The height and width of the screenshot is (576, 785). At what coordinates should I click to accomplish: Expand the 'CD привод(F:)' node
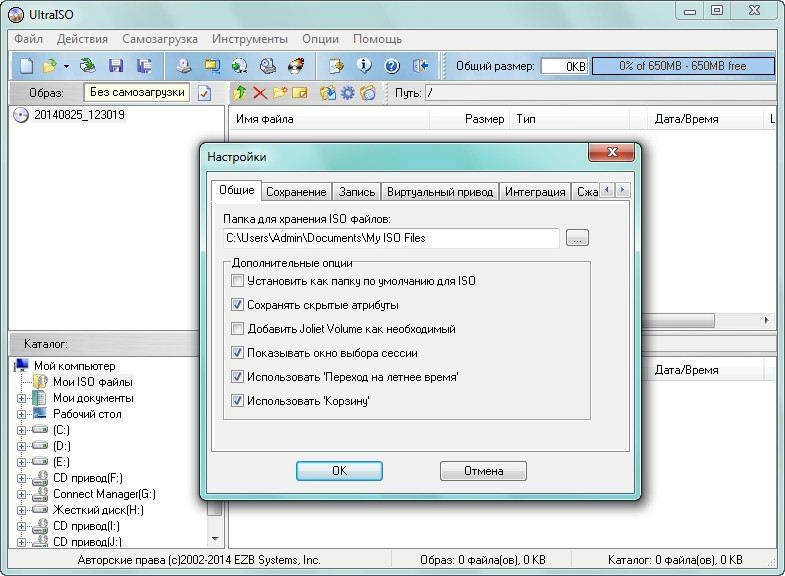click(x=21, y=479)
